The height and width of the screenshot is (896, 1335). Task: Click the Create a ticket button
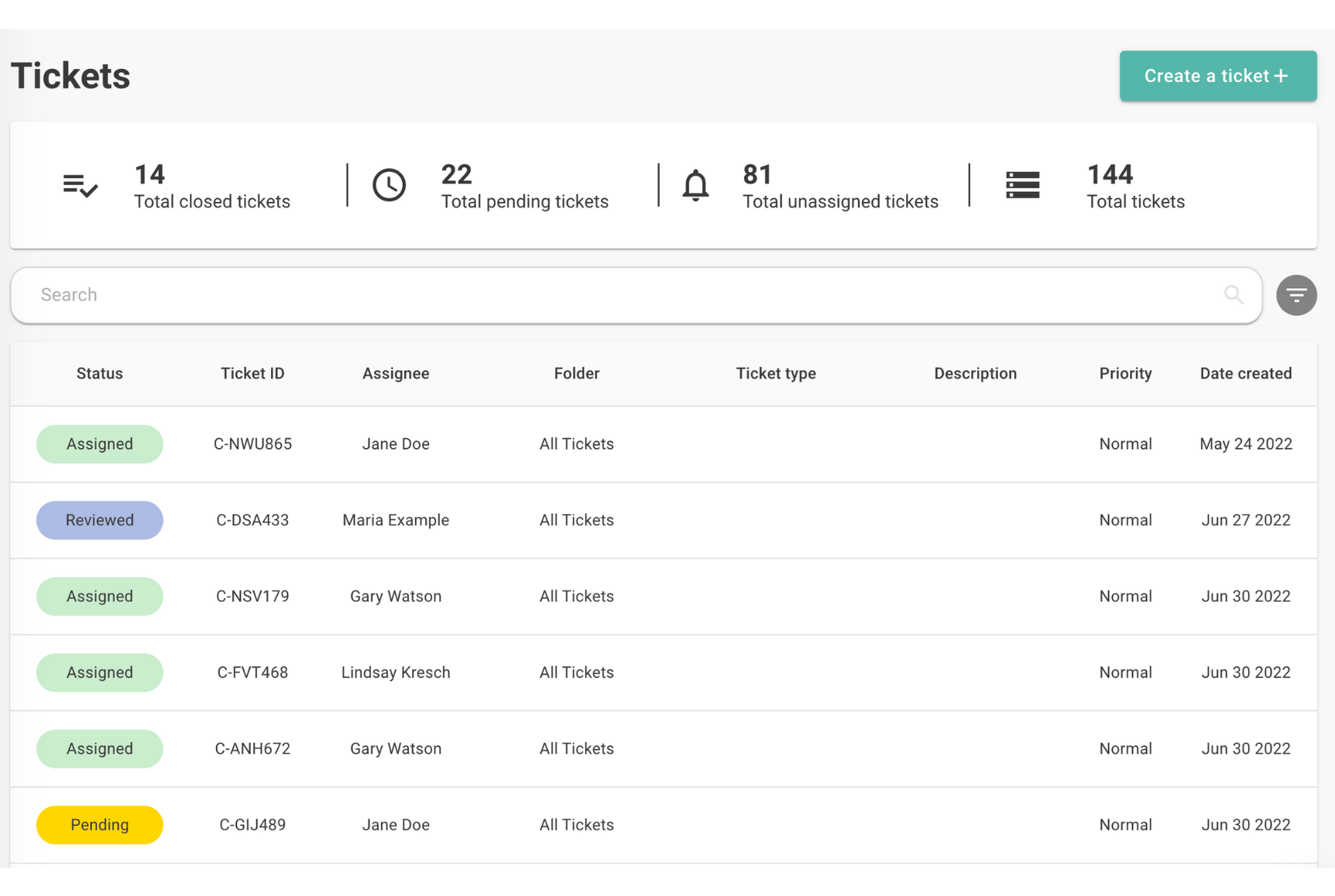tap(1217, 76)
